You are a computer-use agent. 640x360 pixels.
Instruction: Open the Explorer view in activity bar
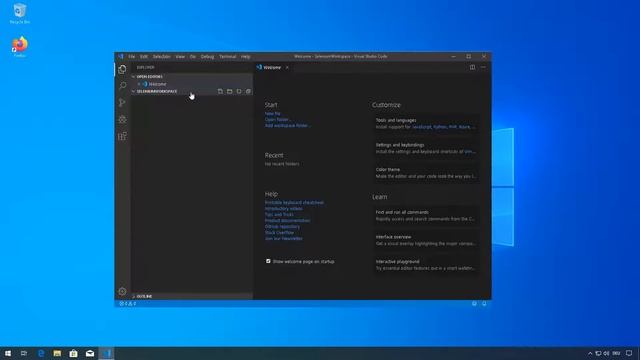[122, 69]
